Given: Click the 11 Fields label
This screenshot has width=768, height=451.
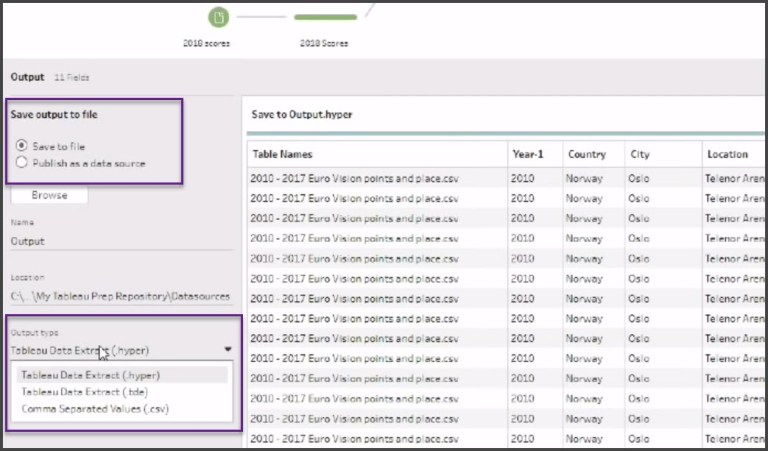Looking at the screenshot, I should pos(72,77).
